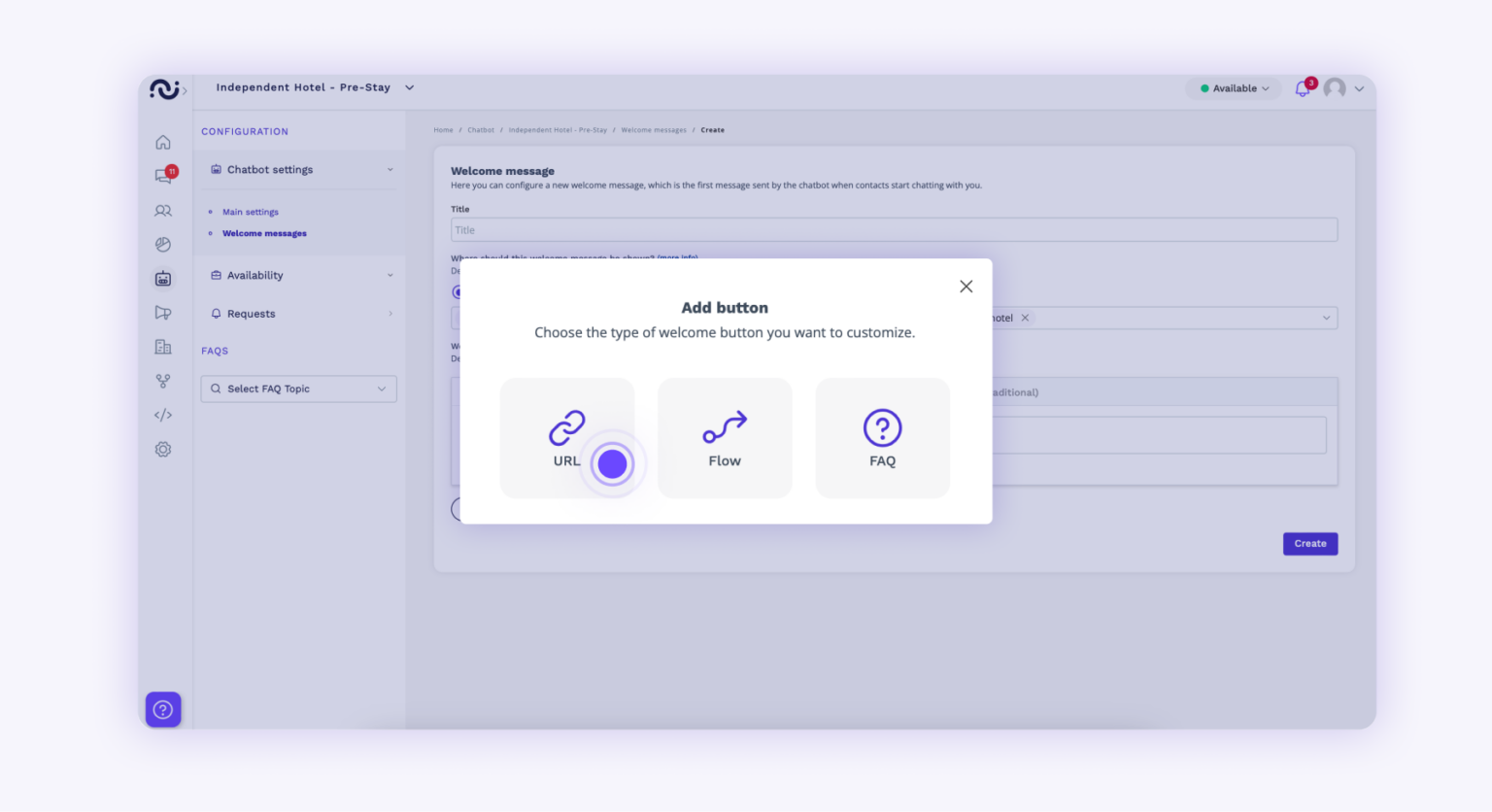The image size is (1492, 812).
Task: Click the Flows branching icon in sidebar
Action: (162, 381)
